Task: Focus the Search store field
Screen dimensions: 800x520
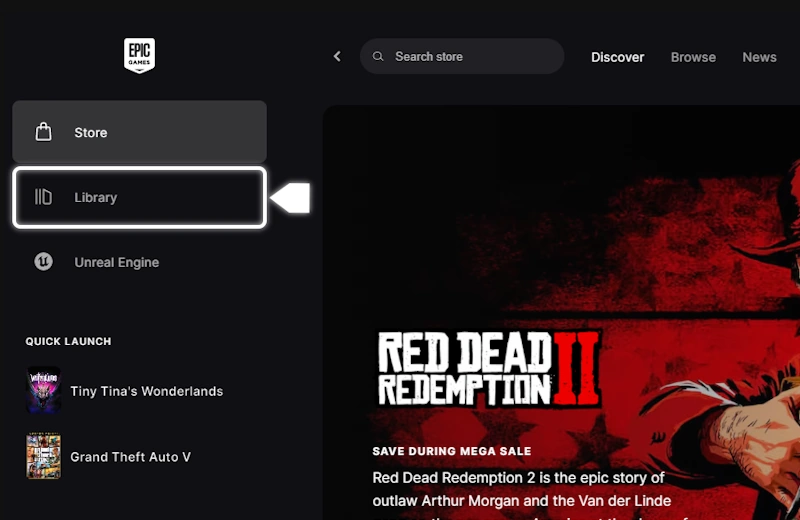Action: [x=462, y=56]
